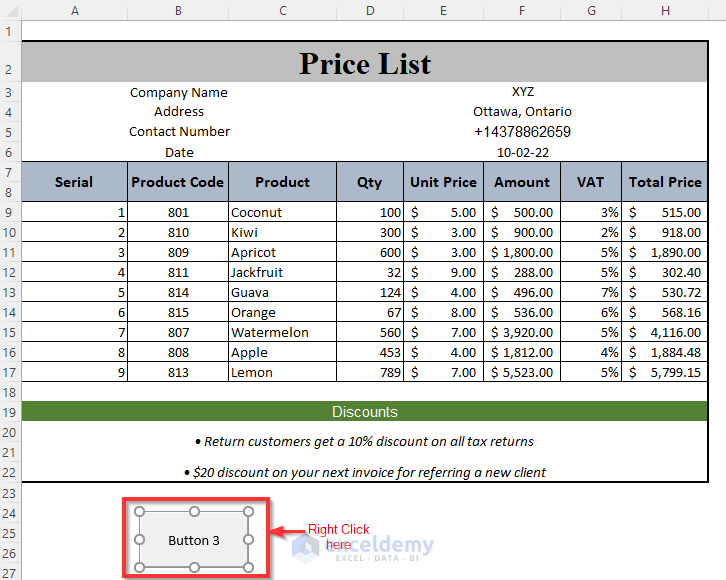Screen dimensions: 726x580
Task: Click the Ottawa, Ontario cell
Action: click(522, 112)
